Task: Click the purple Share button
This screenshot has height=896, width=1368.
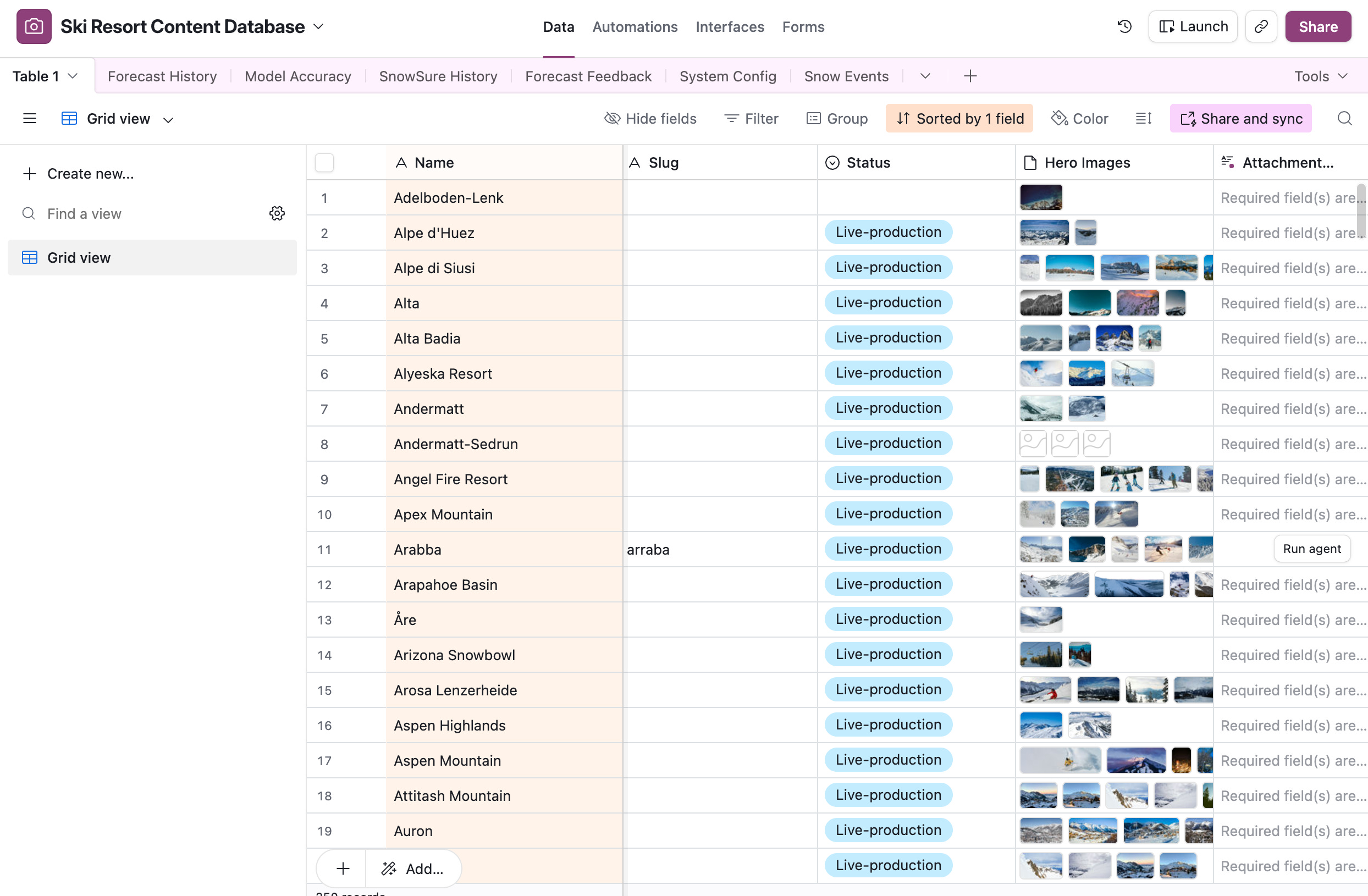Action: (1317, 26)
